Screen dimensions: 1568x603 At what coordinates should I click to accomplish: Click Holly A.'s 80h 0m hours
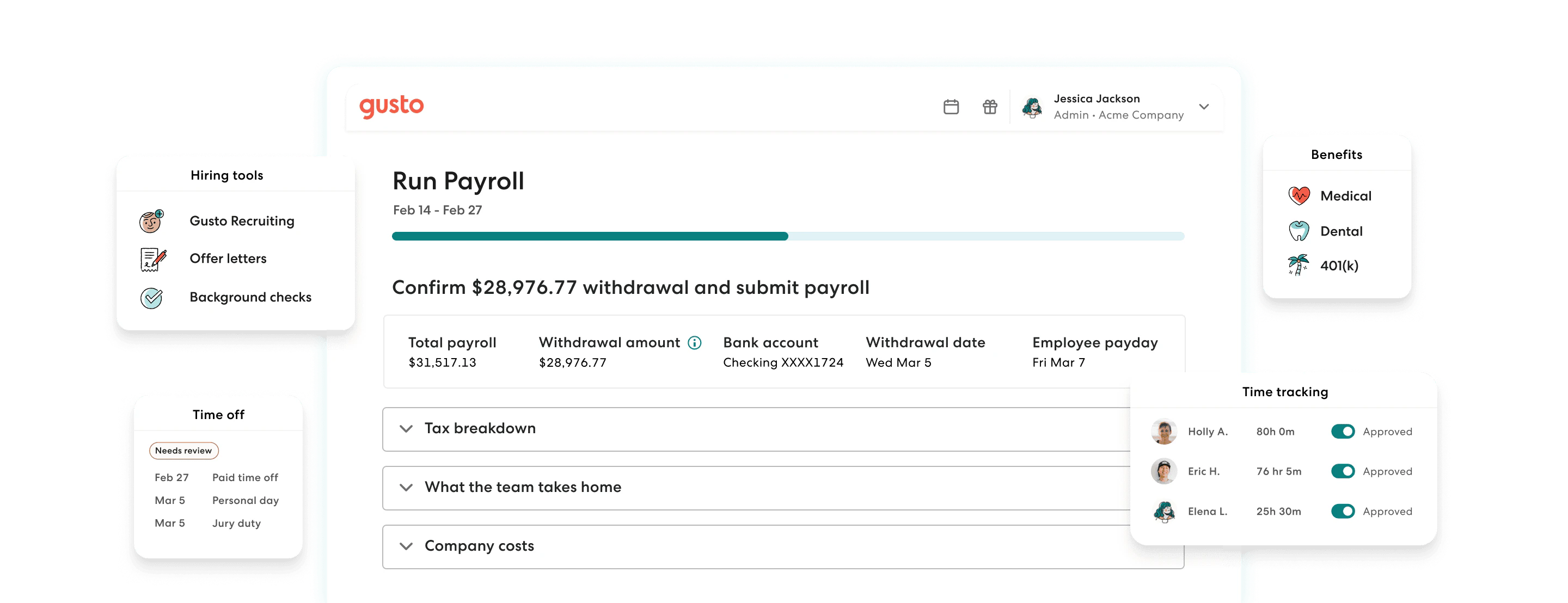point(1275,432)
